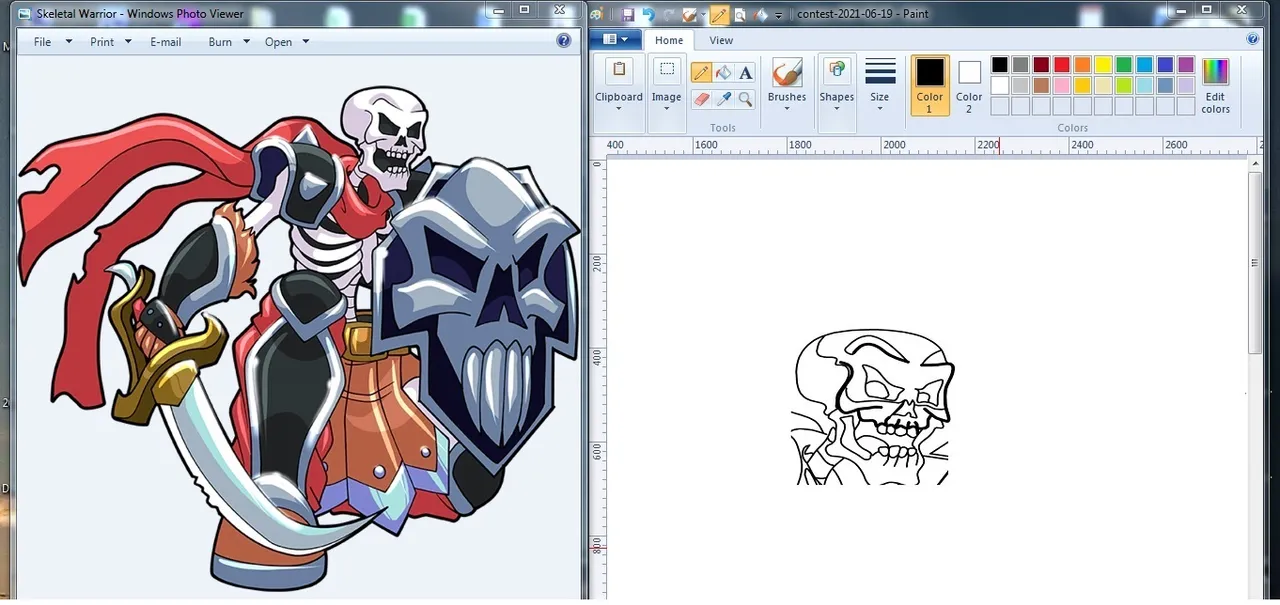The image size is (1280, 605).
Task: Click Skeletal Warrior image in Photo Viewer
Action: (x=298, y=338)
